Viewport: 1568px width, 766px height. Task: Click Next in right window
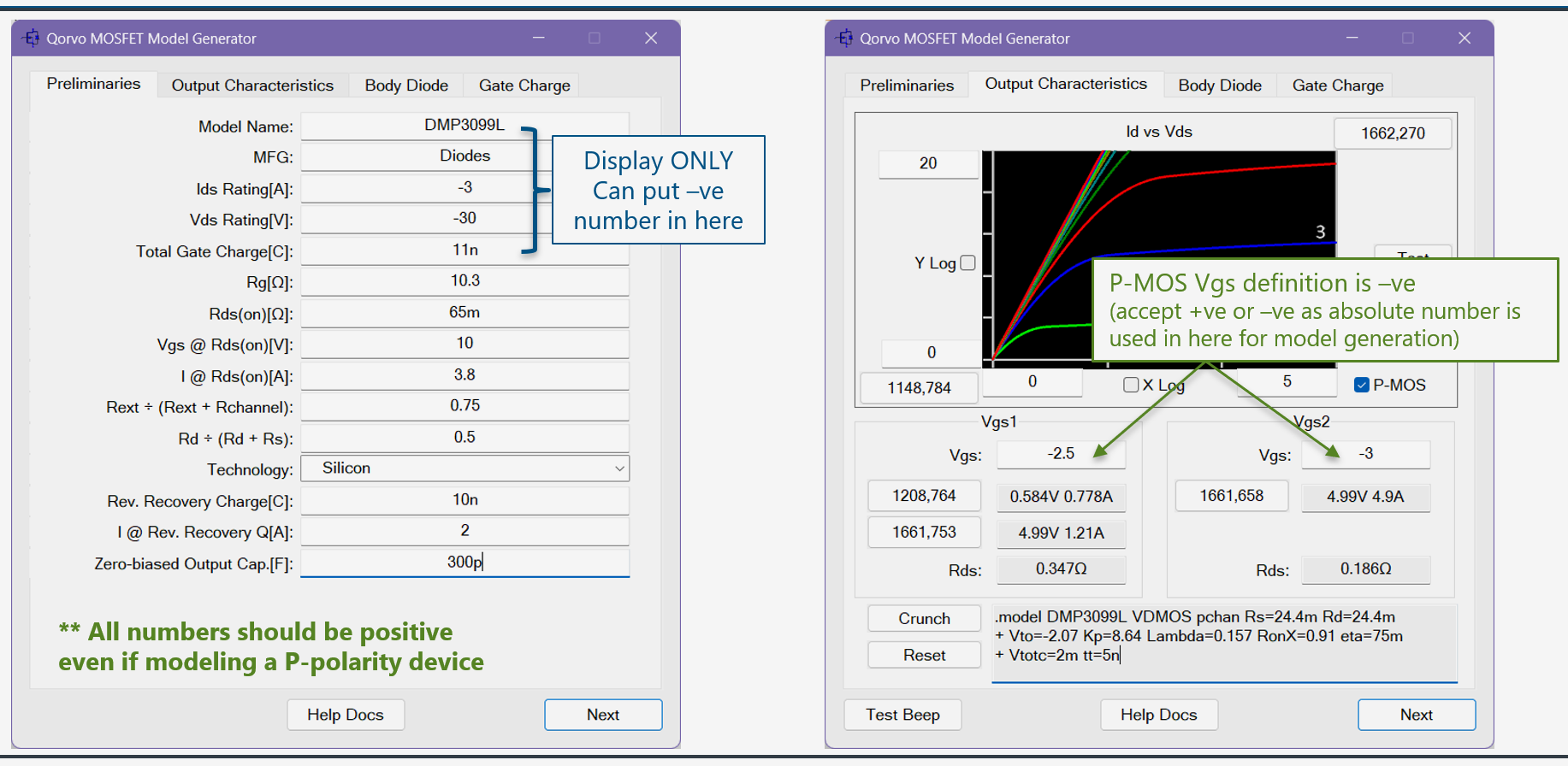1417,715
